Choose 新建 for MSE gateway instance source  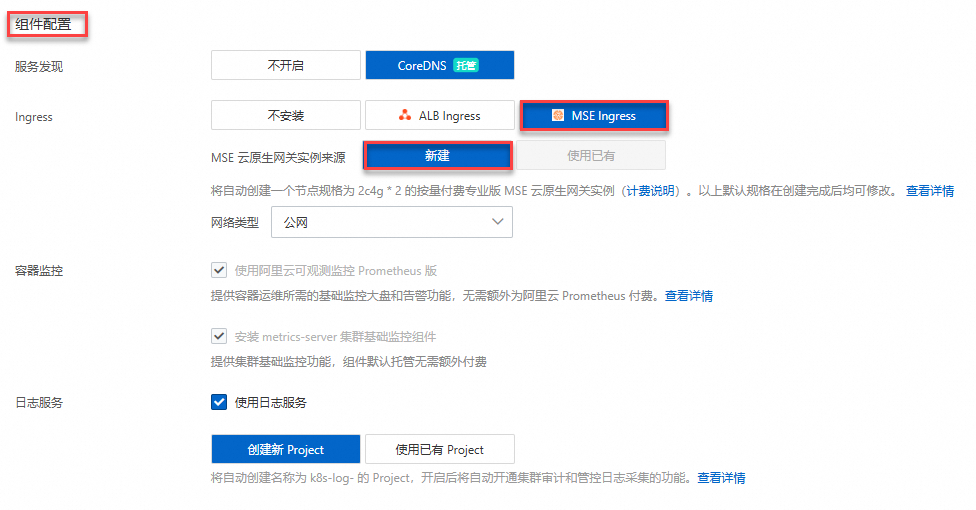(x=438, y=156)
